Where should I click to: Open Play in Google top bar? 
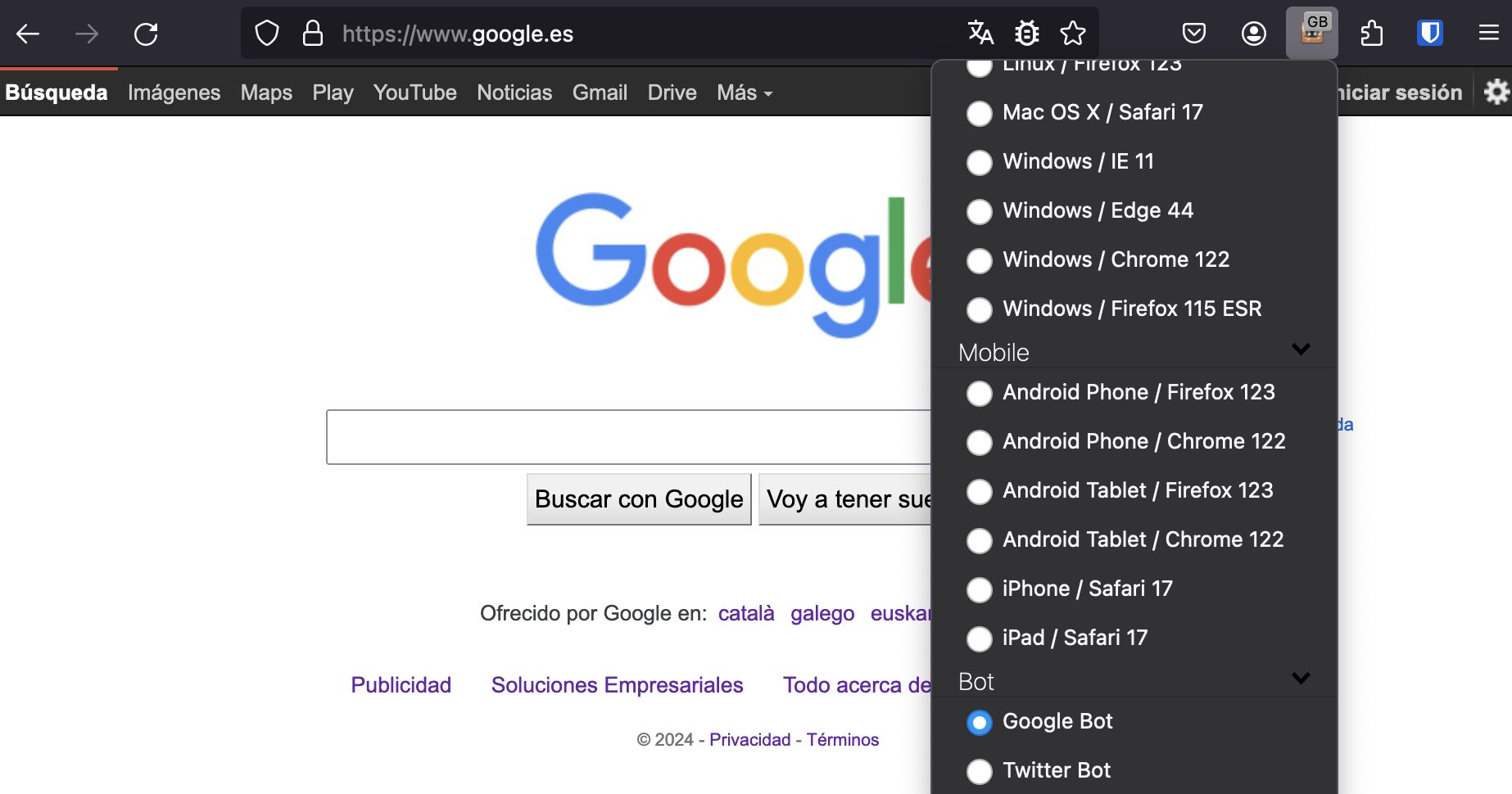pos(333,92)
